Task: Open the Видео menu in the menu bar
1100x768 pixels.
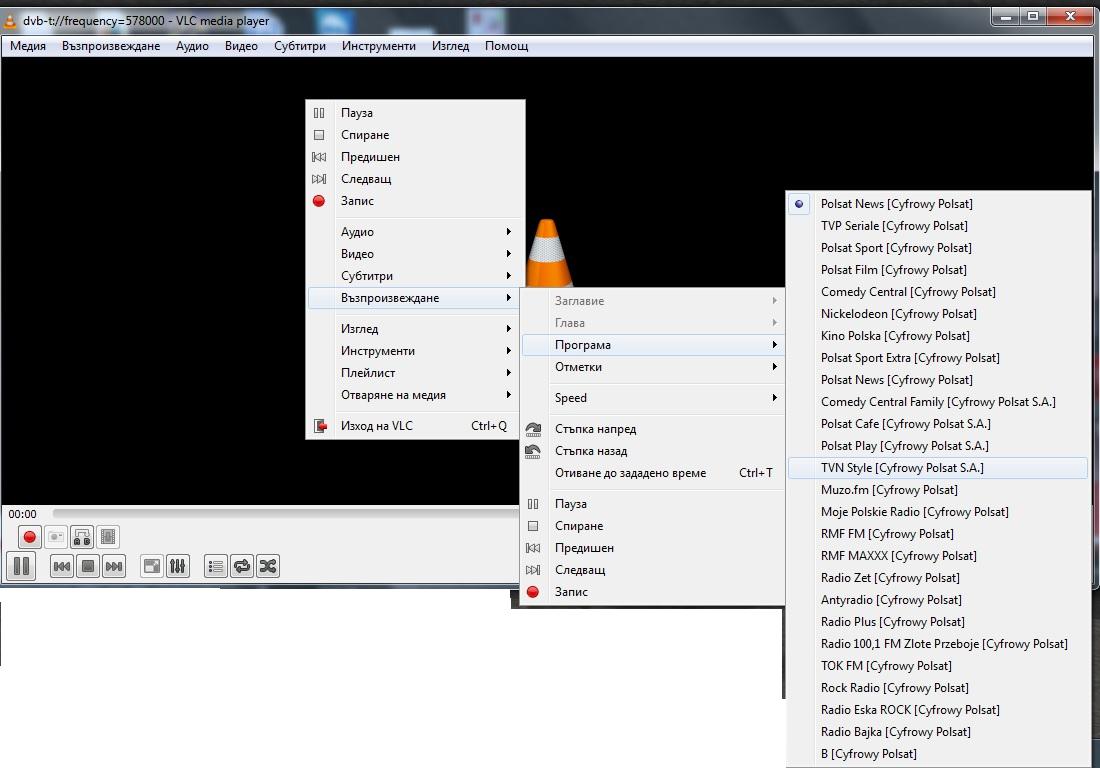Action: point(241,46)
